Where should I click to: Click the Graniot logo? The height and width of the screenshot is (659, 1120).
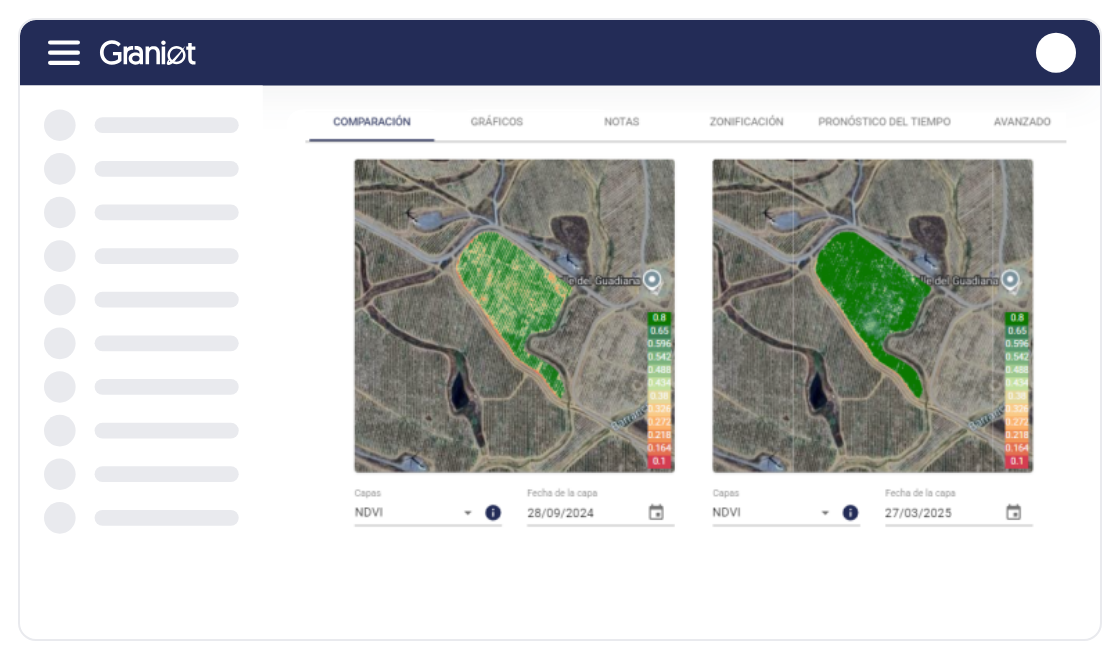147,53
